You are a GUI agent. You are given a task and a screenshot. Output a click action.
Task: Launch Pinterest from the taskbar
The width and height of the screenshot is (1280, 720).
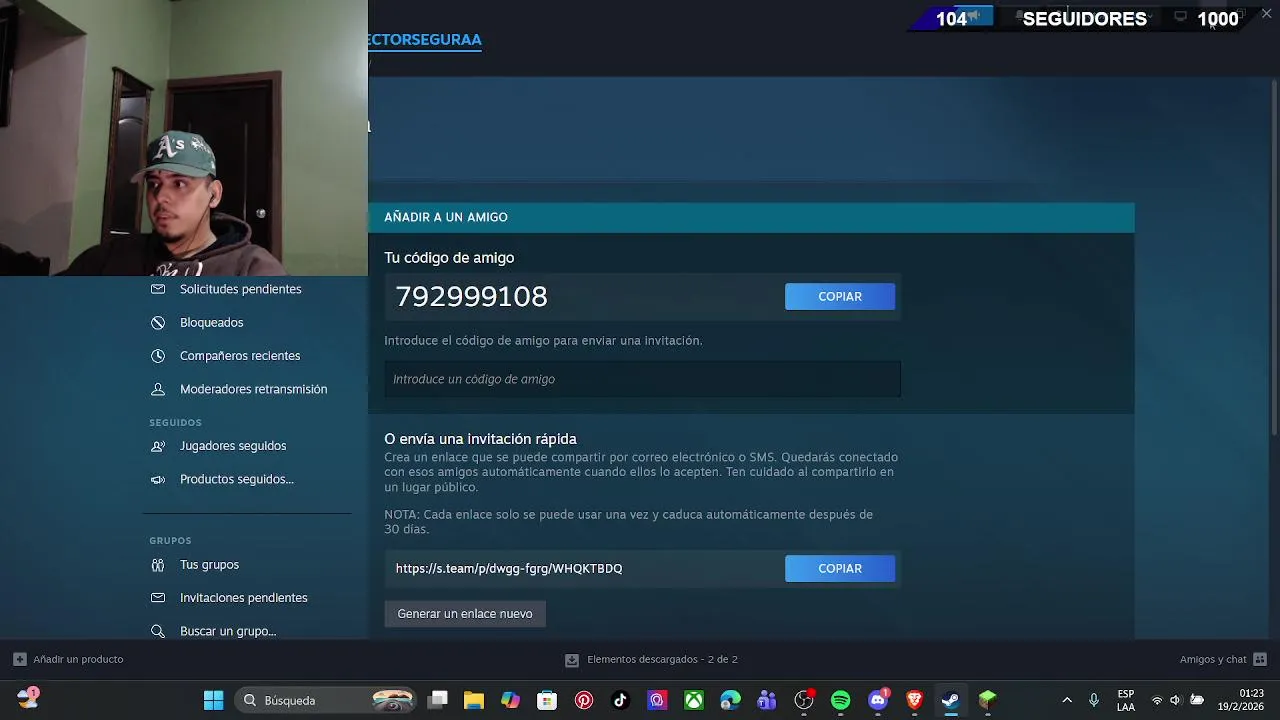click(584, 701)
